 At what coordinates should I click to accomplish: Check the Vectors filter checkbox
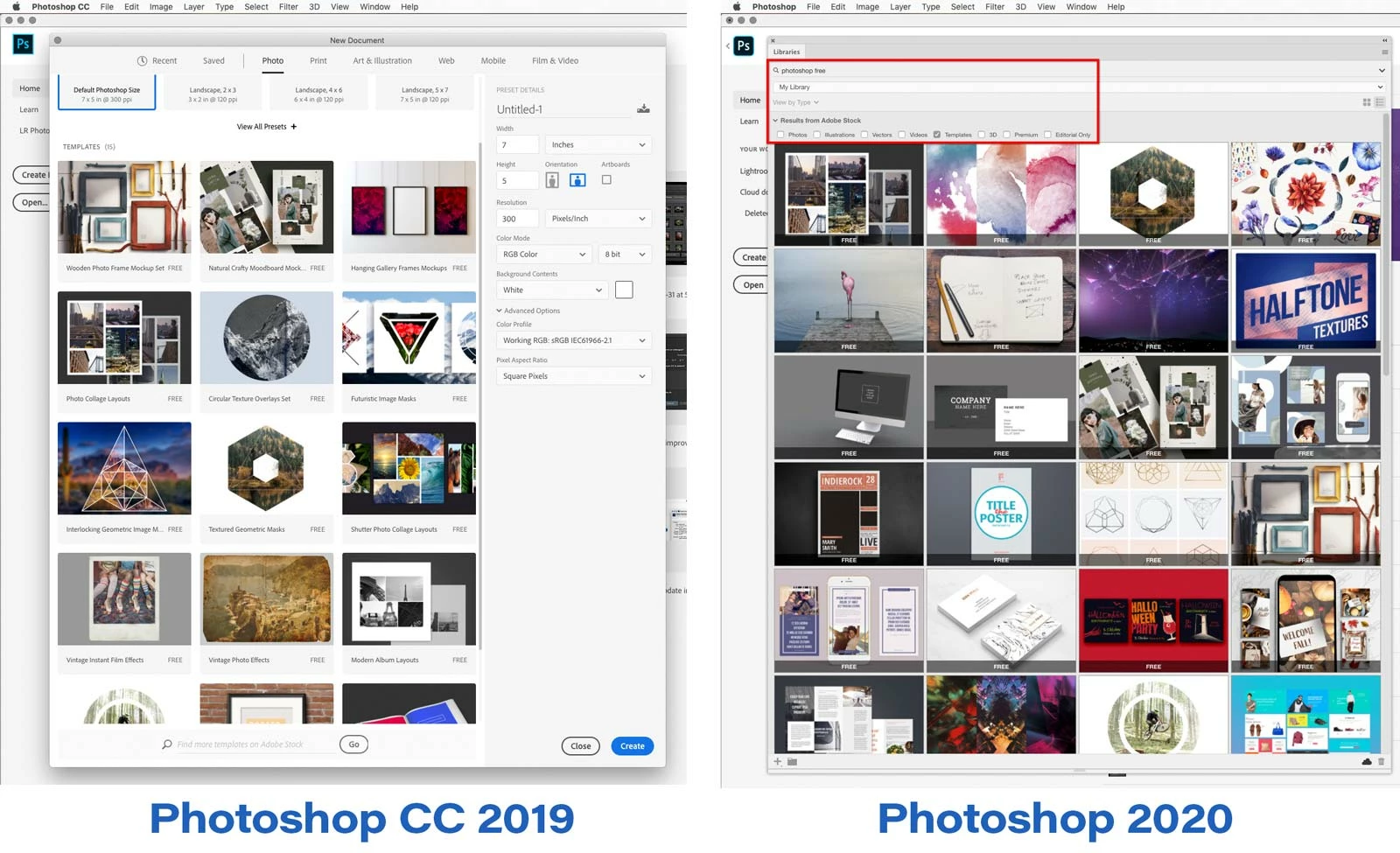tap(864, 135)
